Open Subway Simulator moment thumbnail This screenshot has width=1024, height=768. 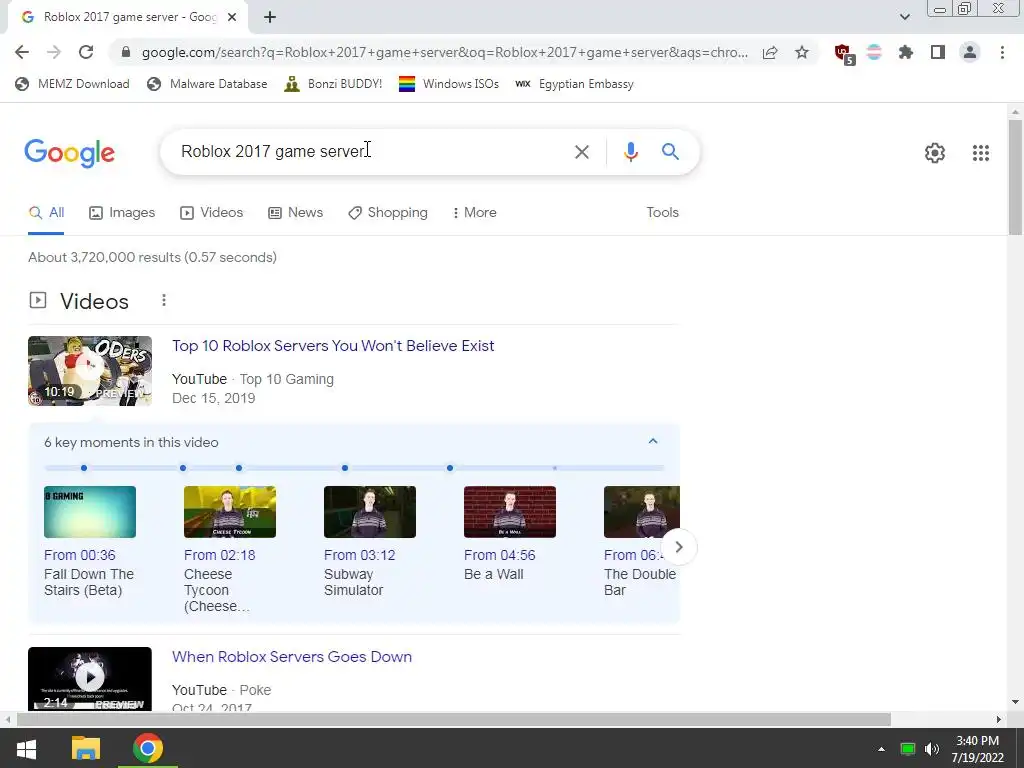coord(370,512)
